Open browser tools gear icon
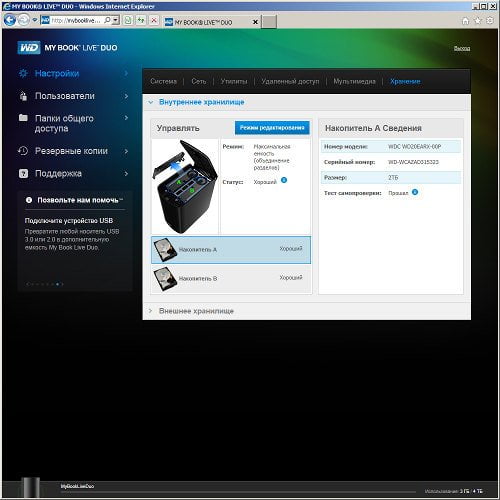 490,21
